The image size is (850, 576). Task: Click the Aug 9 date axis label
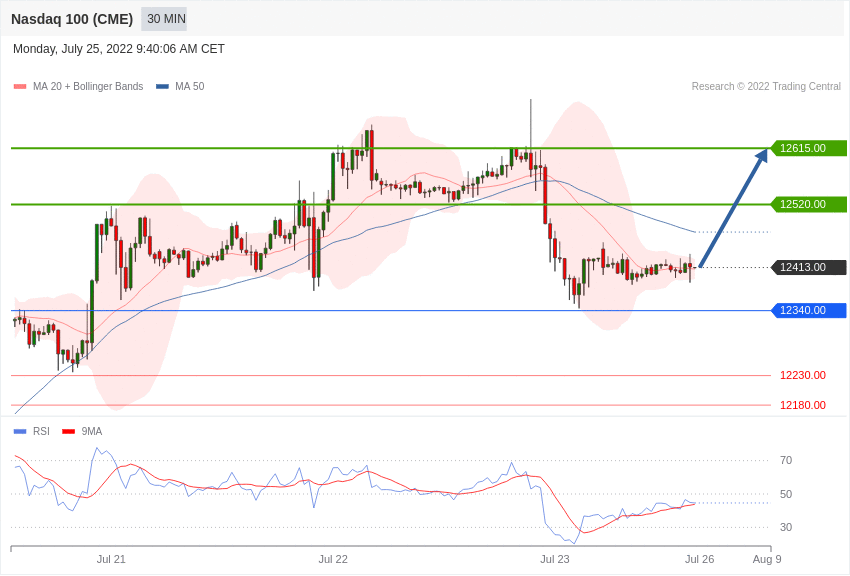coord(767,559)
